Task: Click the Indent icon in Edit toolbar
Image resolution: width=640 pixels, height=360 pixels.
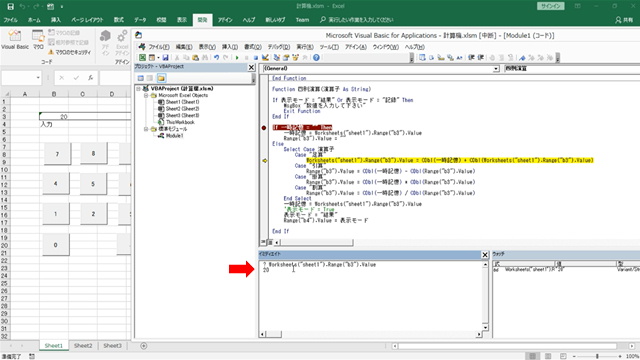Action: (x=471, y=58)
